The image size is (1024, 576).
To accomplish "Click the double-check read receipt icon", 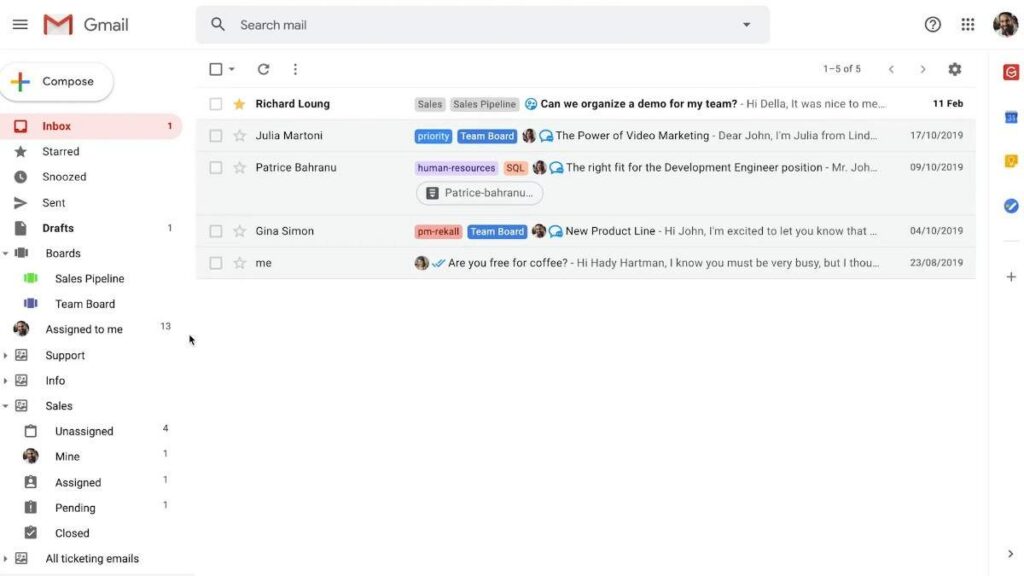I will click(x=439, y=263).
